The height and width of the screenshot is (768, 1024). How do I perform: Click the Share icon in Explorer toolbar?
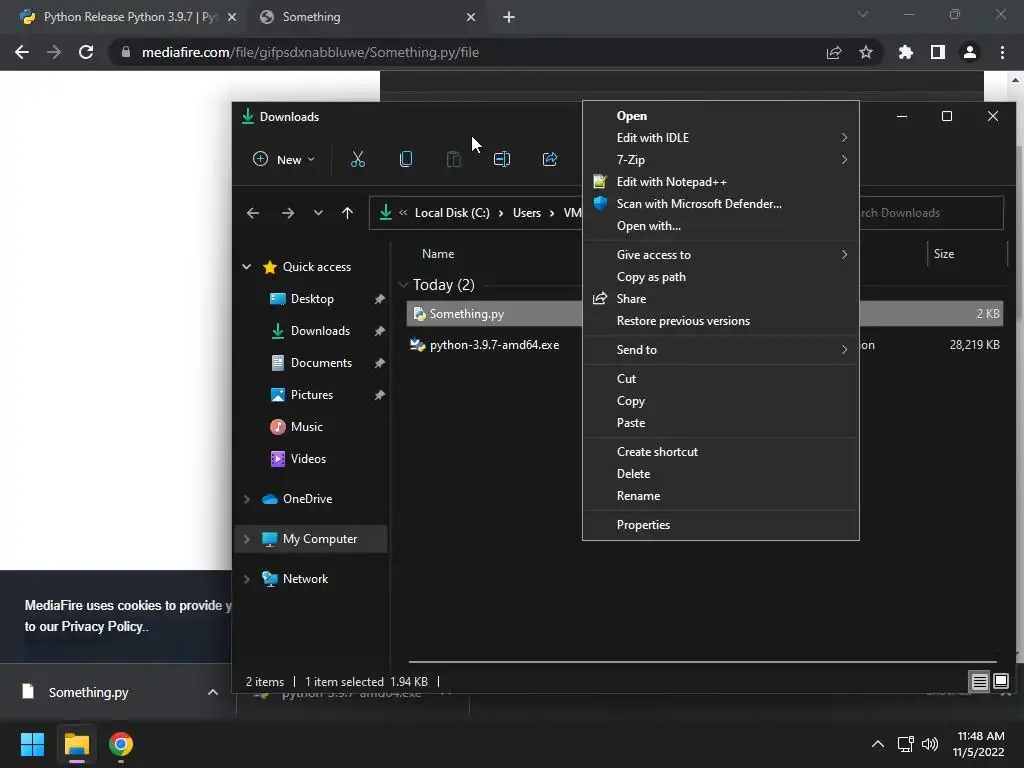(550, 159)
